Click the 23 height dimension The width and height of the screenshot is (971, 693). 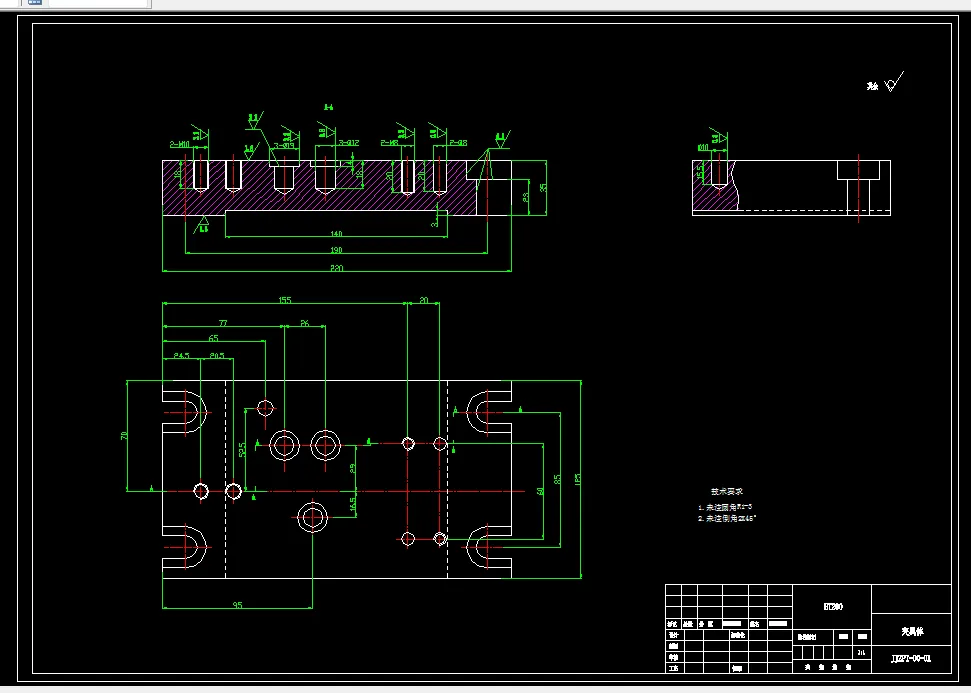pos(525,197)
